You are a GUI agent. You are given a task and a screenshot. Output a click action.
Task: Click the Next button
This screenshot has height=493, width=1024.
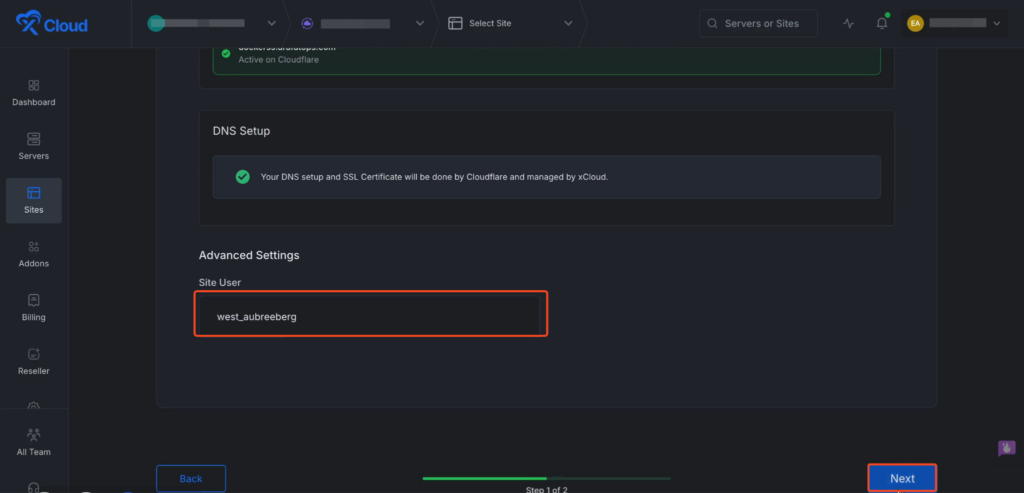pos(902,478)
